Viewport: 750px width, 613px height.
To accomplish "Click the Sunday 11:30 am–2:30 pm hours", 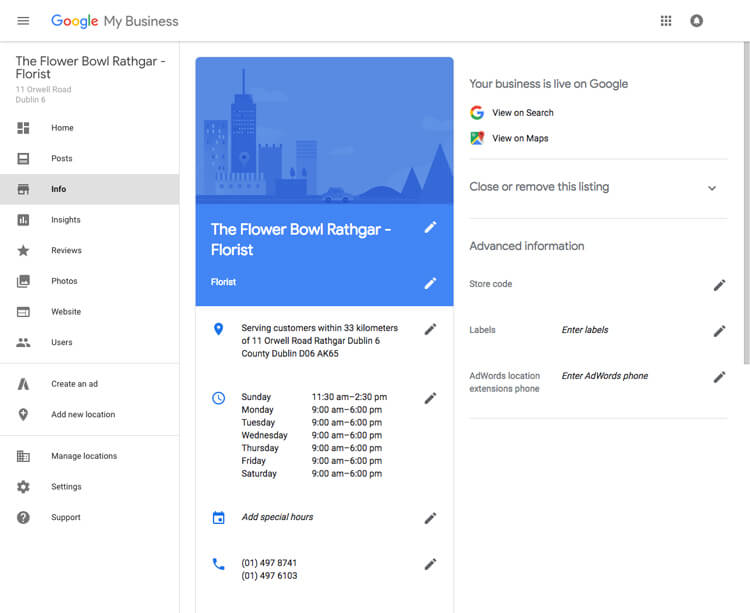I will (314, 397).
